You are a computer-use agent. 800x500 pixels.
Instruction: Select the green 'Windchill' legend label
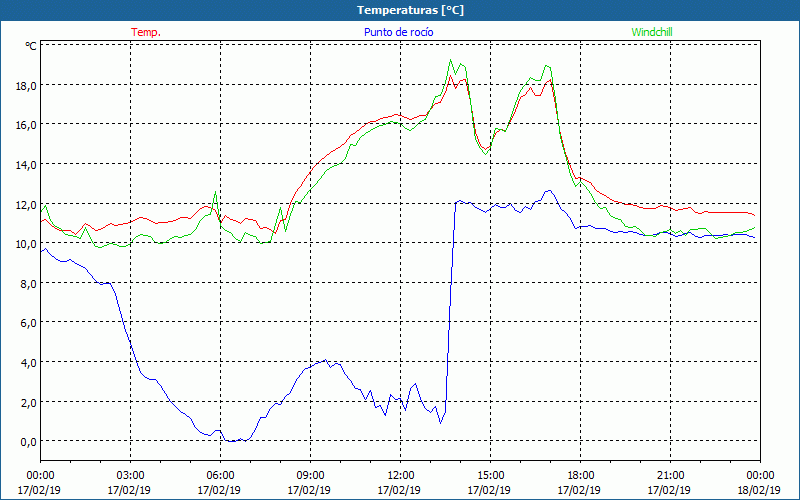pyautogui.click(x=652, y=32)
